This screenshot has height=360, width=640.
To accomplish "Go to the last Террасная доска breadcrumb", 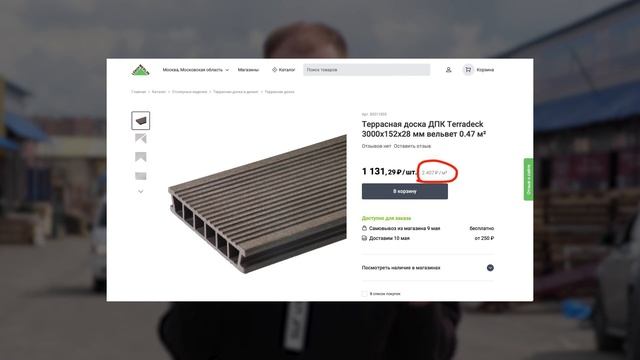I will [x=279, y=92].
